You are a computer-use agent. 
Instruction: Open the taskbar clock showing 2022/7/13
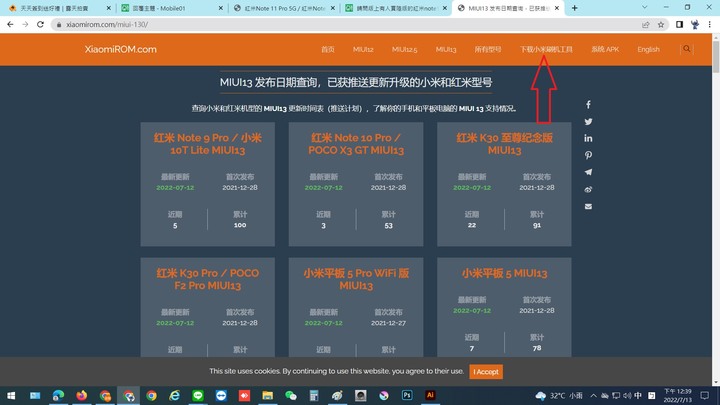point(678,395)
